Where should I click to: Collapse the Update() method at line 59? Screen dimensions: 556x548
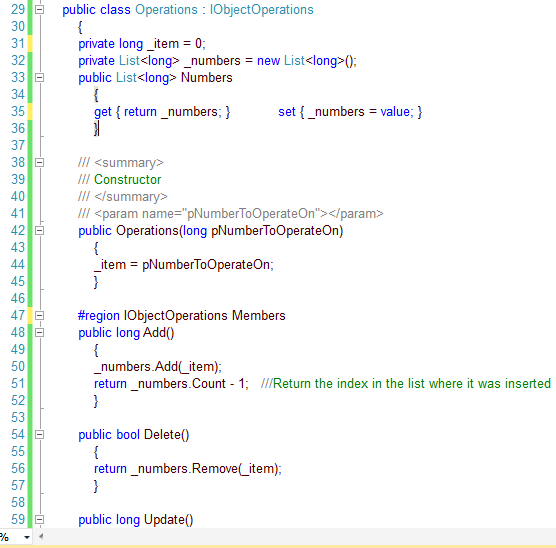coord(40,520)
